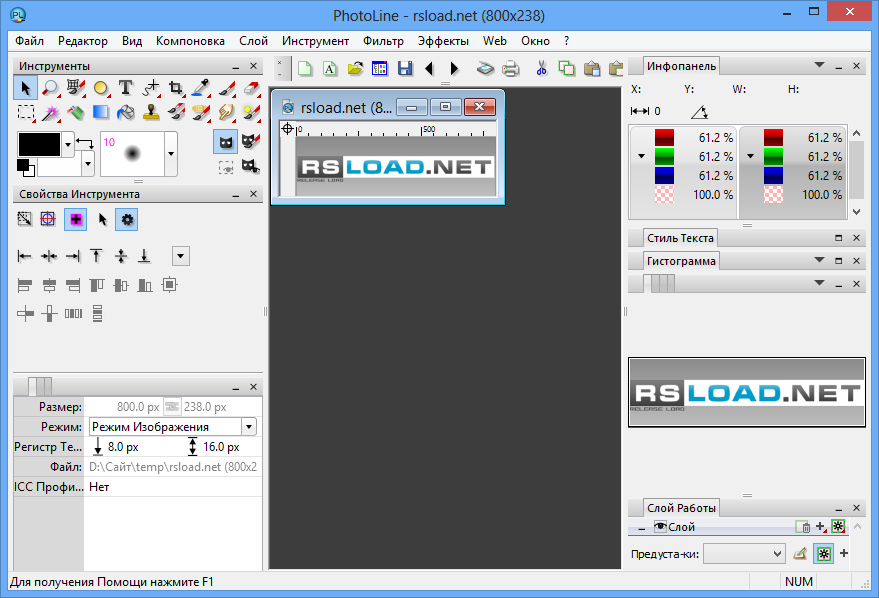The image size is (879, 598).
Task: Select the arrow pointer tool
Action: 25,88
